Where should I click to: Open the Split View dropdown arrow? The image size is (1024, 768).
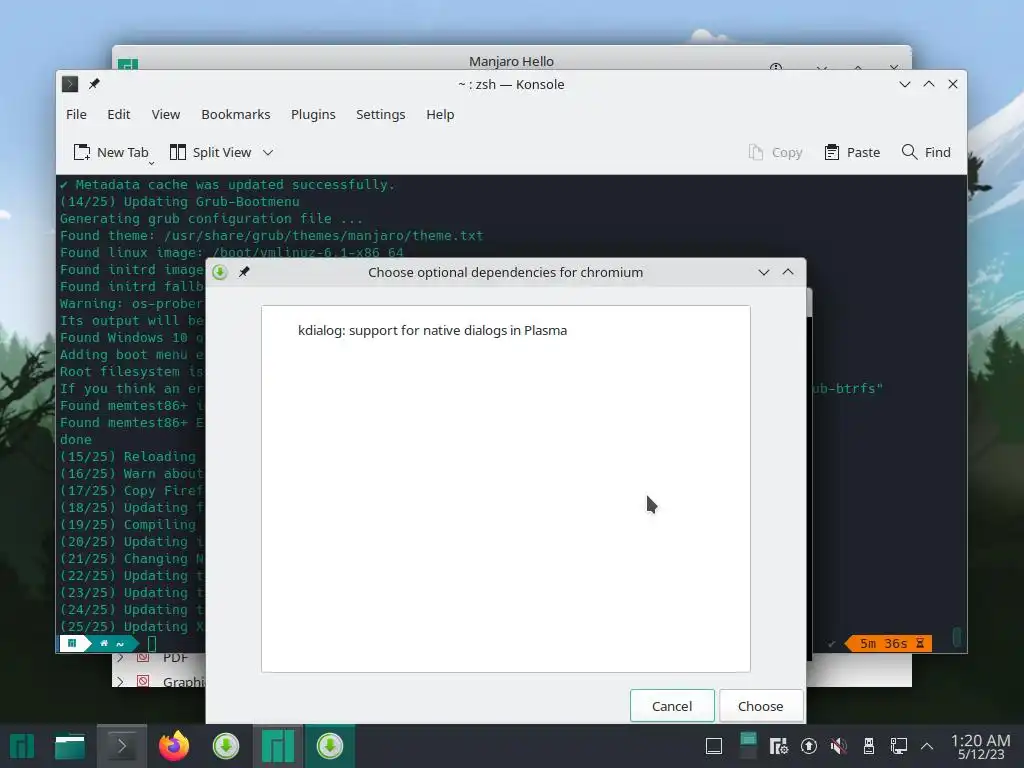coord(268,152)
